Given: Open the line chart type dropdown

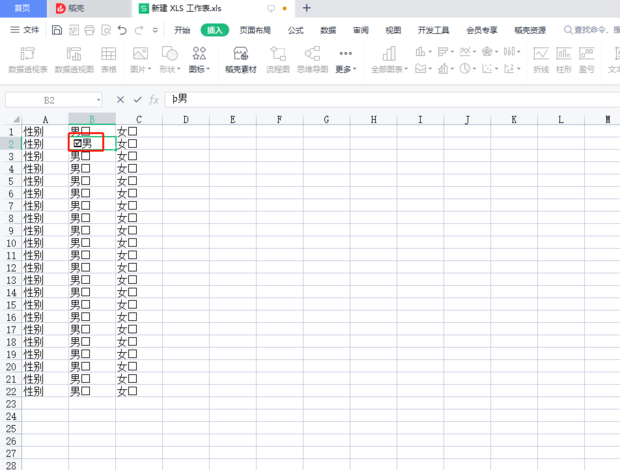Looking at the screenshot, I should [468, 51].
